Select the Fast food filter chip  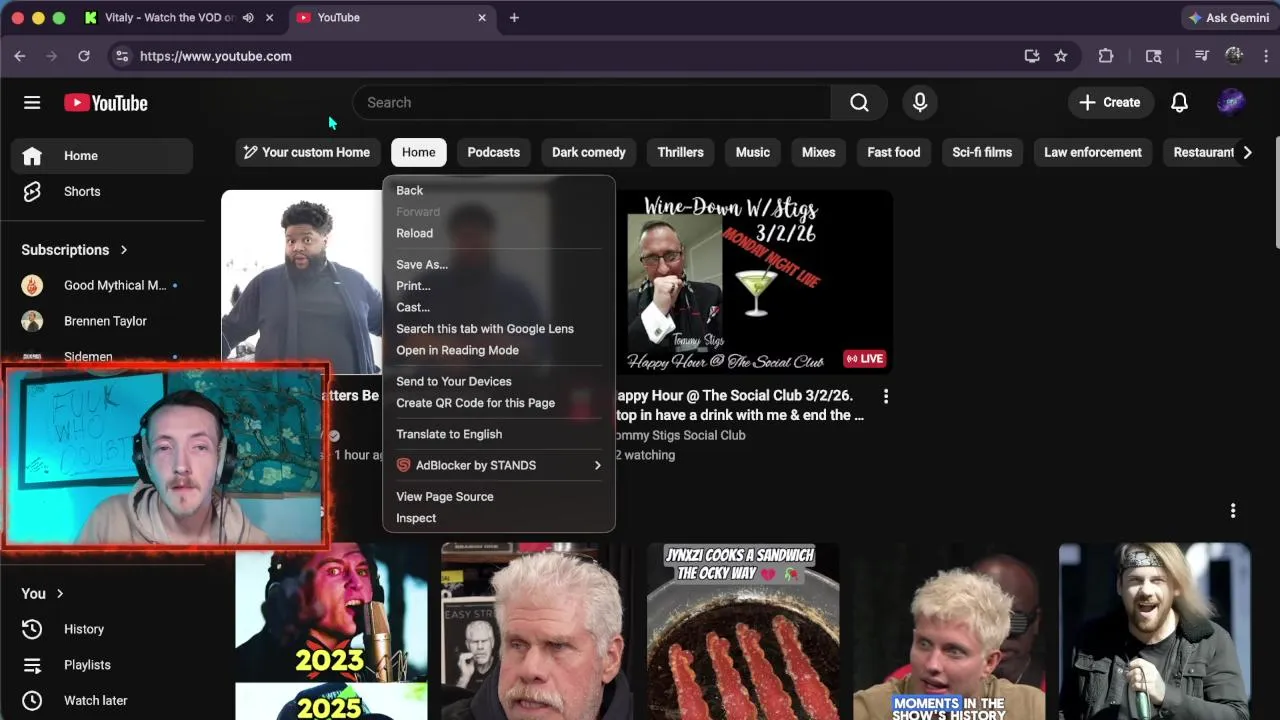tap(894, 152)
